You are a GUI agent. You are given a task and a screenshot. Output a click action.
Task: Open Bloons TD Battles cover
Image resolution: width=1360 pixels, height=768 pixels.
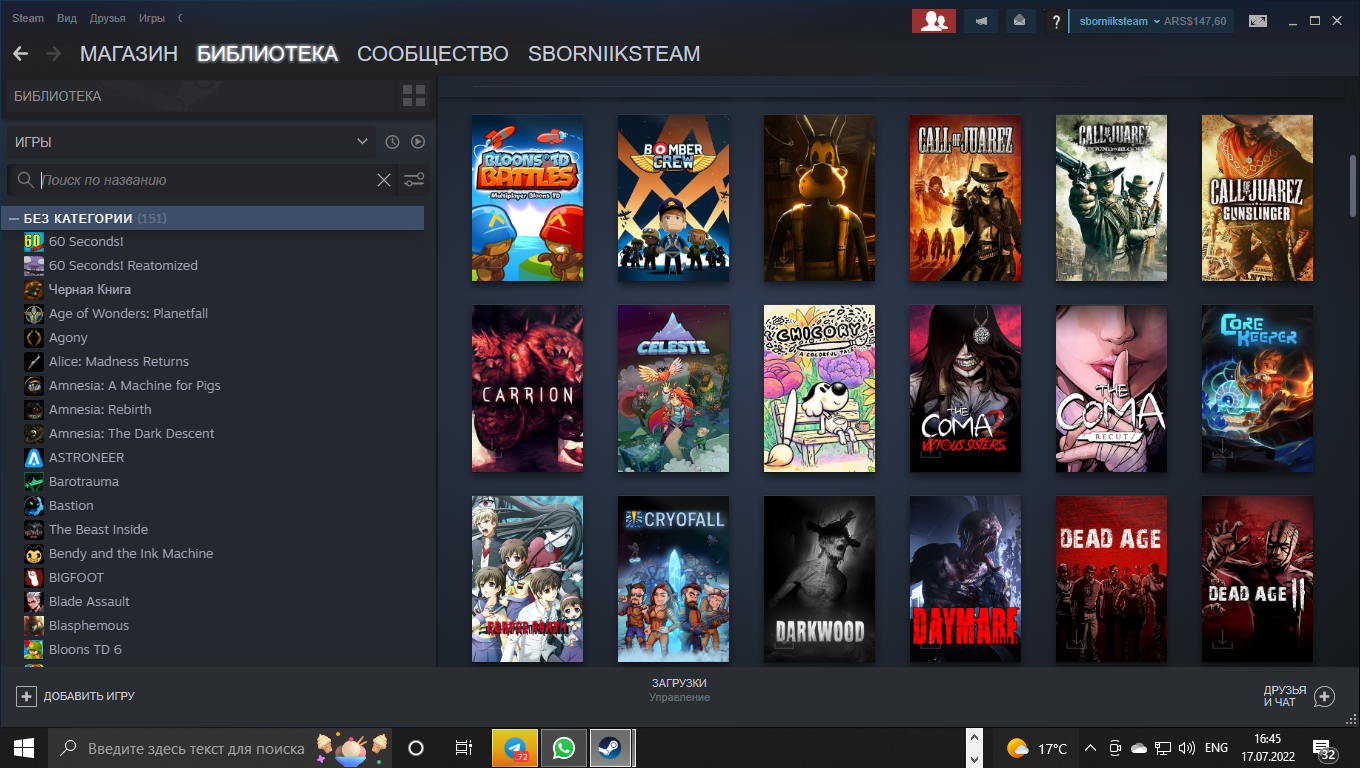click(527, 198)
